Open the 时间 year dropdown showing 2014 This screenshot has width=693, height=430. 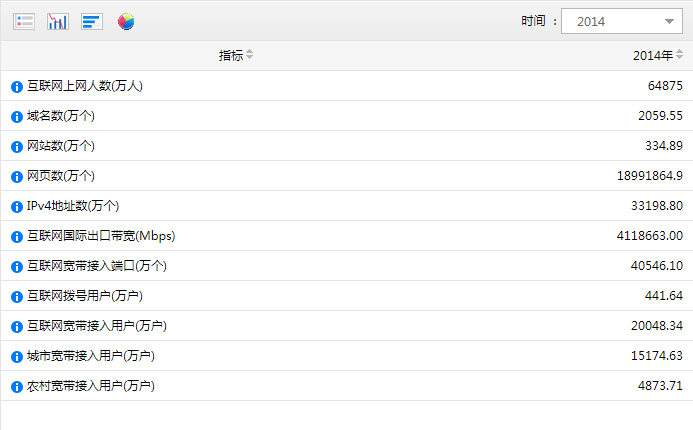click(x=622, y=21)
